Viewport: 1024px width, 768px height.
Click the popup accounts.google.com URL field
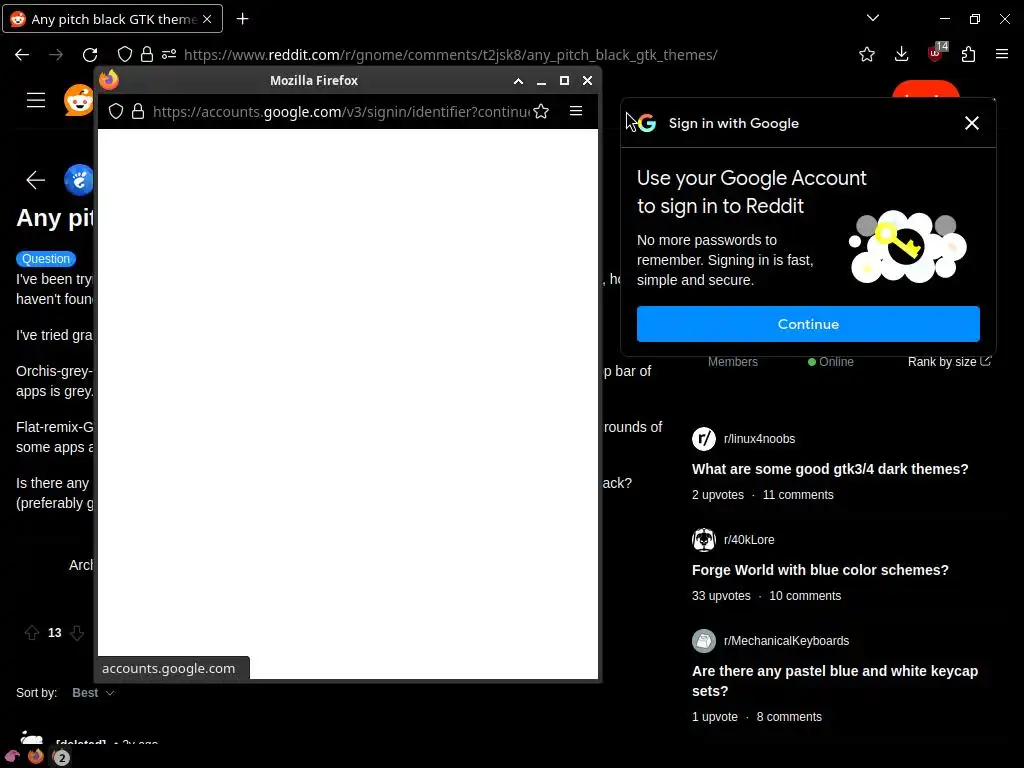341,112
